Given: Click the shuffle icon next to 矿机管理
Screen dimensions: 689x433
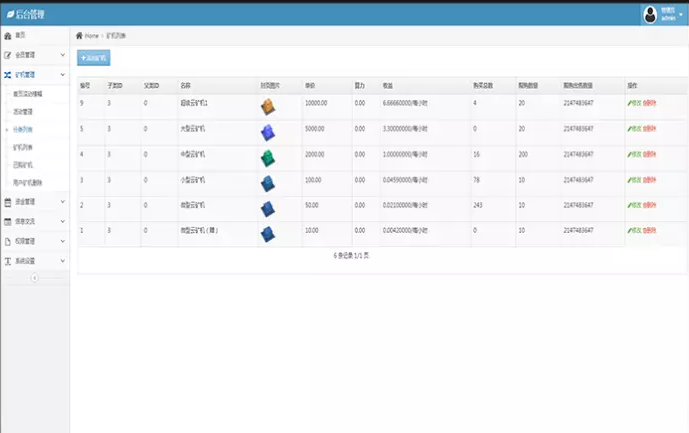Looking at the screenshot, I should 7,75.
